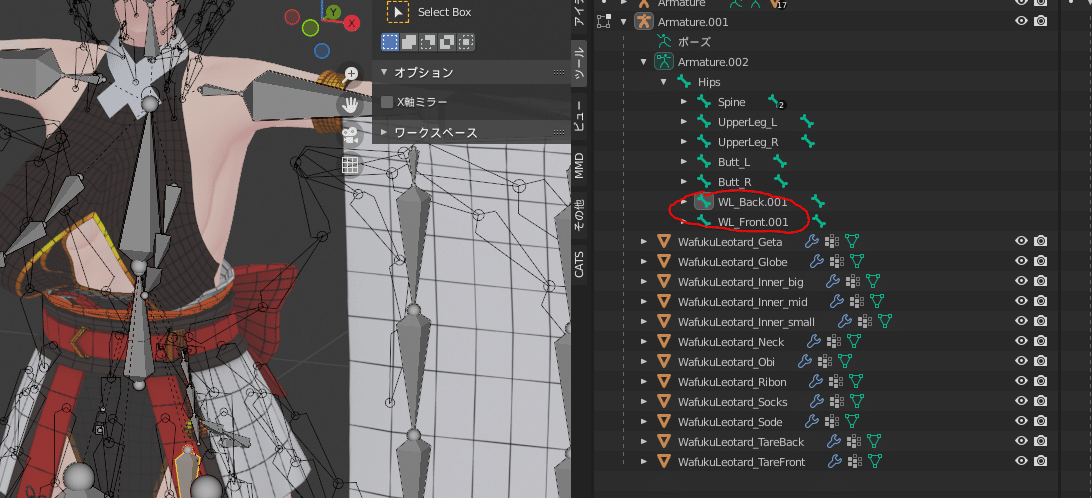Click the zoom magnifier viewport icon
The image size is (1092, 498).
[x=350, y=75]
